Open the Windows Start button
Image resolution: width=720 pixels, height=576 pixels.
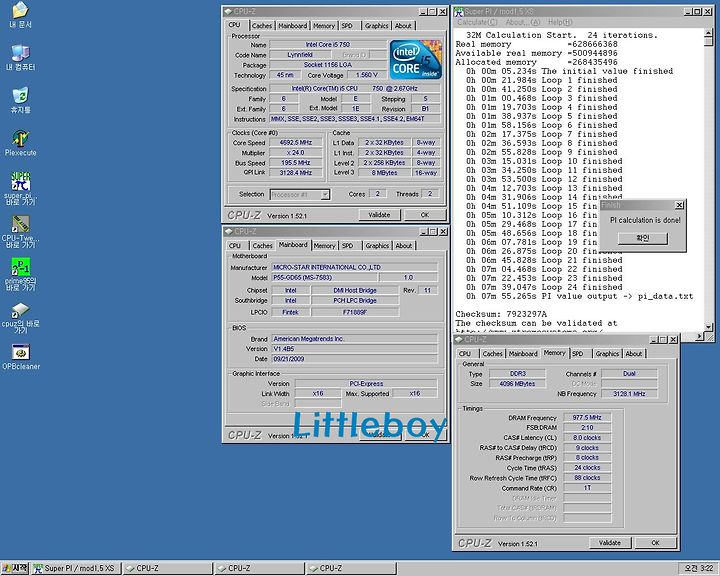pos(15,568)
